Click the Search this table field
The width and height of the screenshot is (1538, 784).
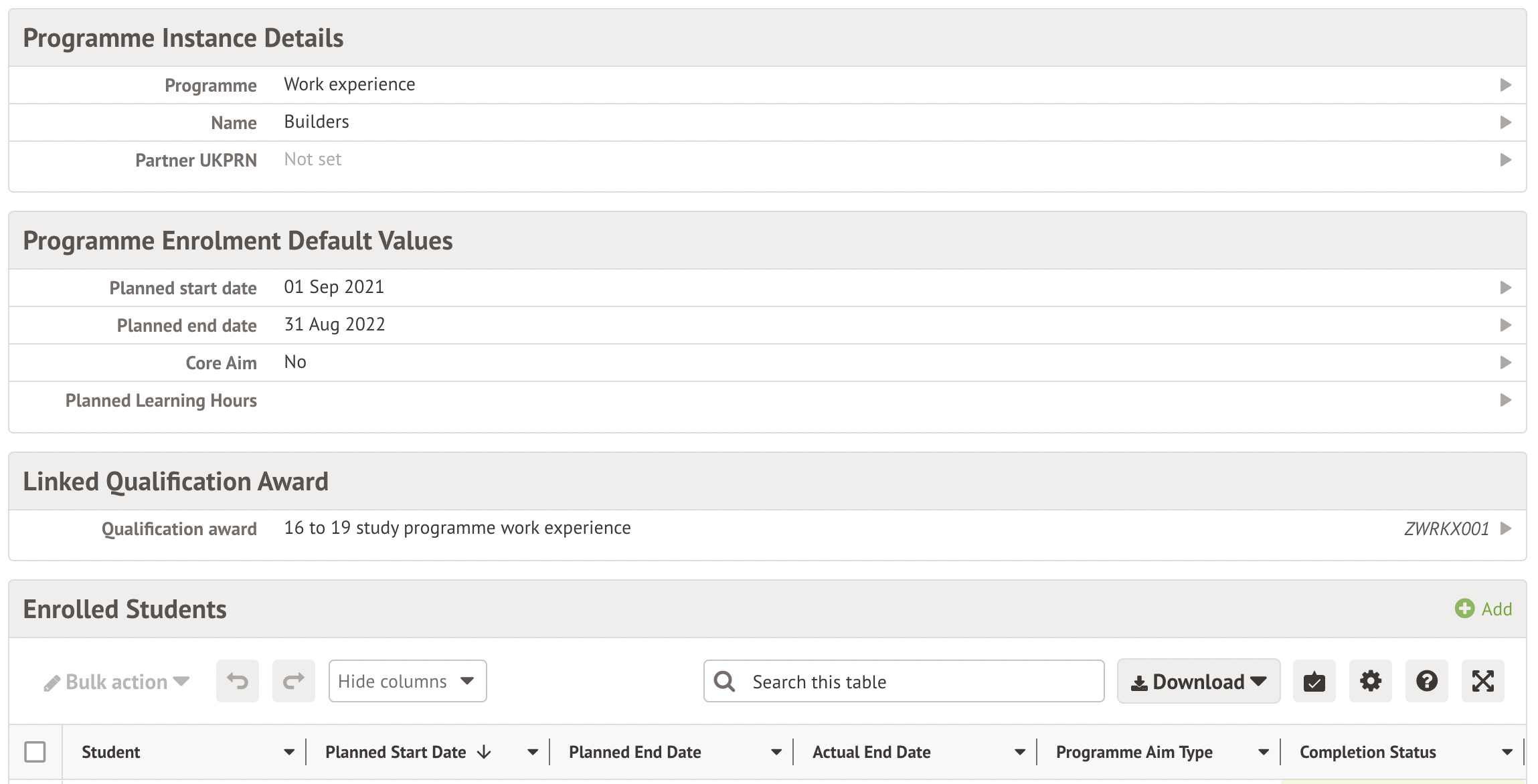coord(917,681)
